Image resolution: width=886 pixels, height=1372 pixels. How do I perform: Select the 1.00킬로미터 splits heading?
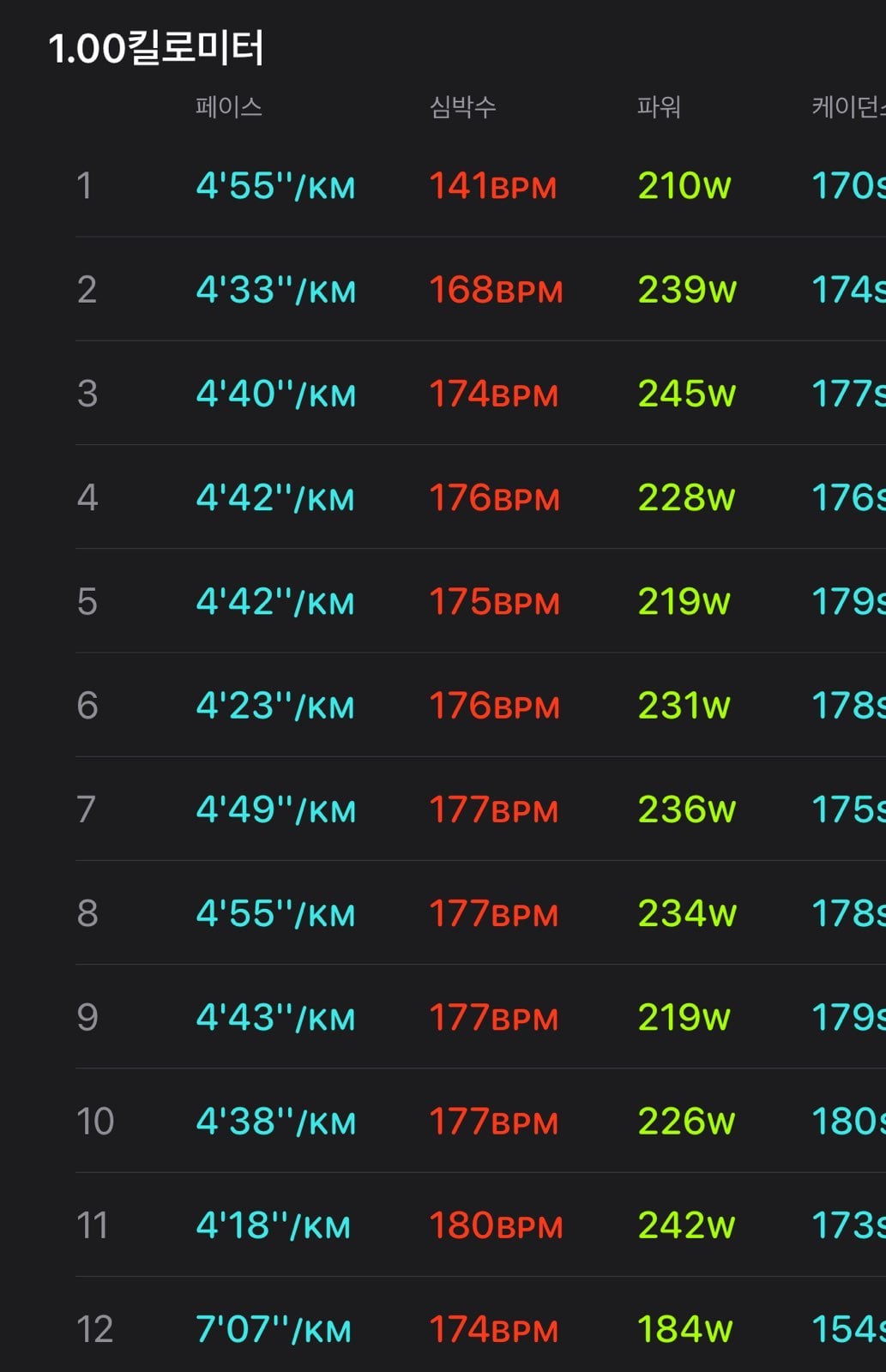[x=156, y=48]
